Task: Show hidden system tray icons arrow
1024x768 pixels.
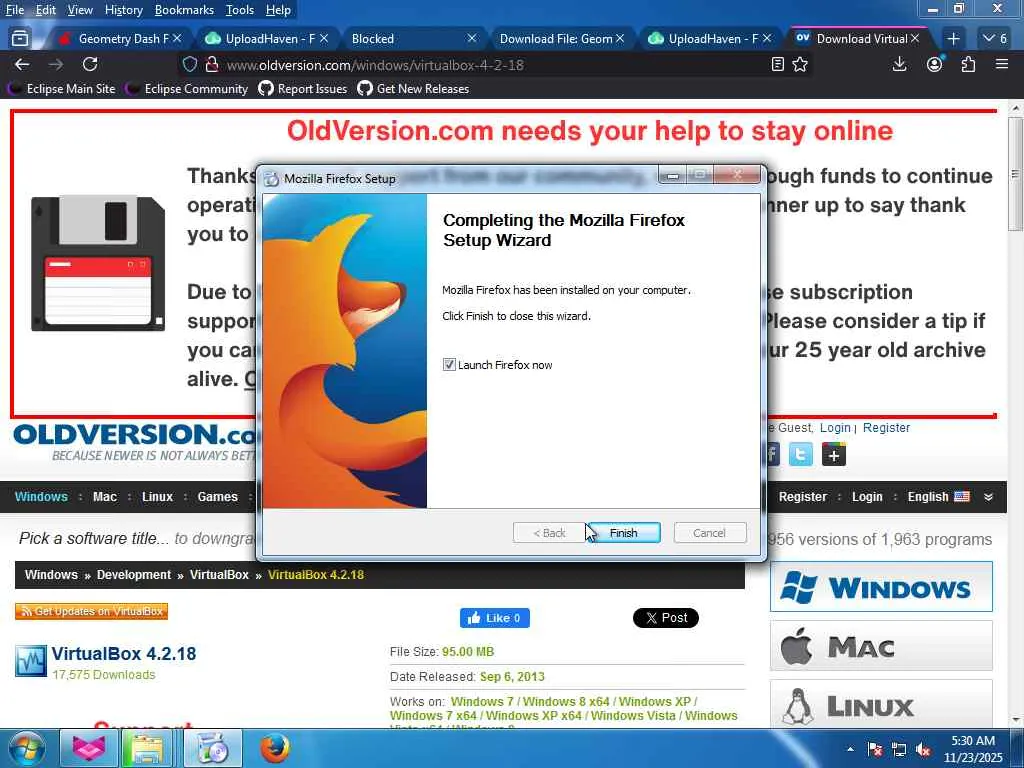Action: [850, 749]
